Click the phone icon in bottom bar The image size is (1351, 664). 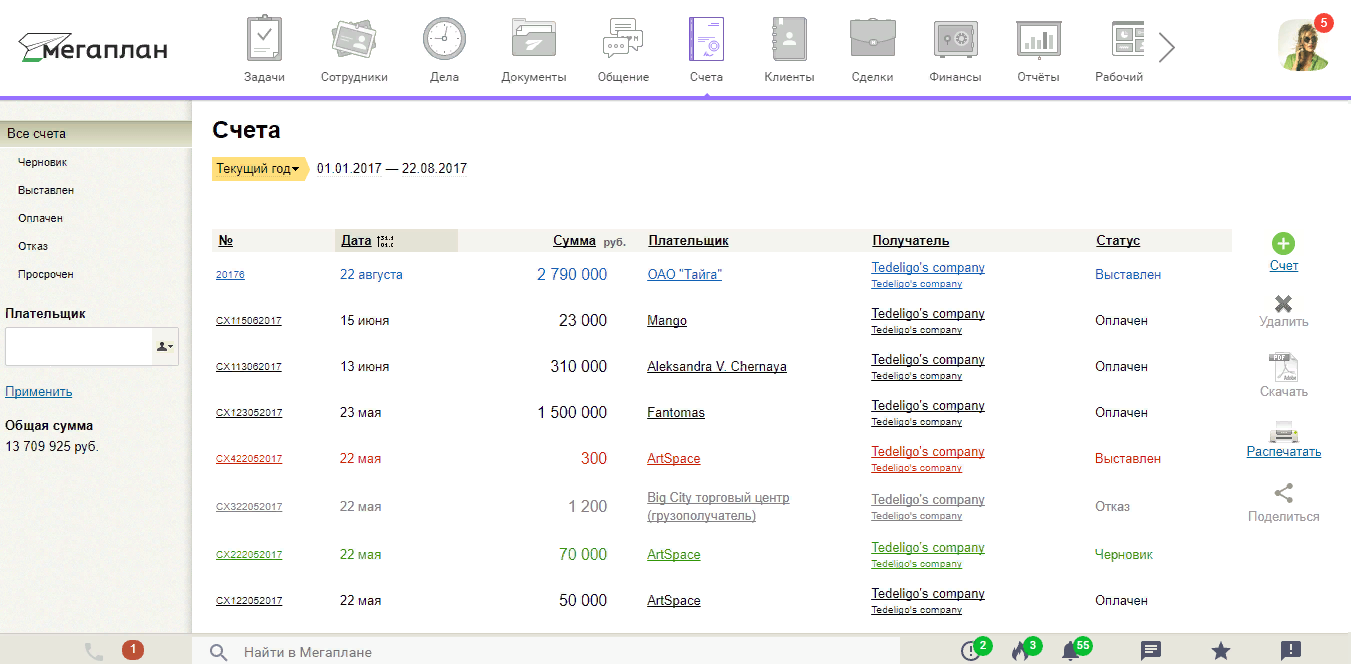click(x=94, y=651)
